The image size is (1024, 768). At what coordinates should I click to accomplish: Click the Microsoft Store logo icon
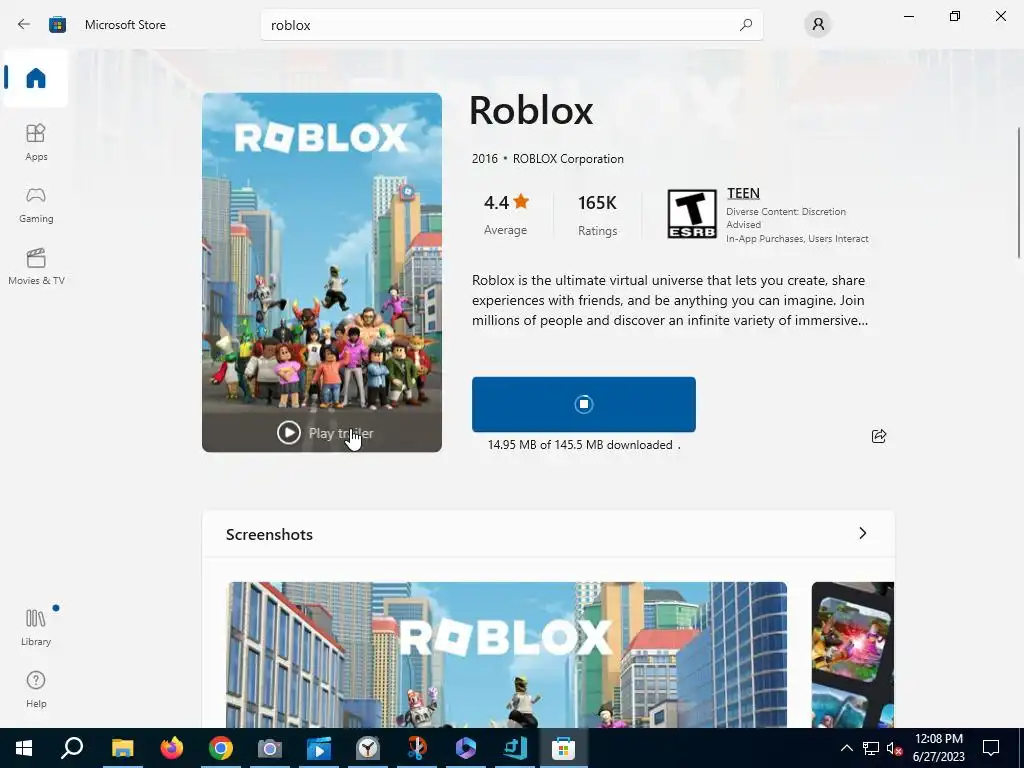[x=57, y=25]
